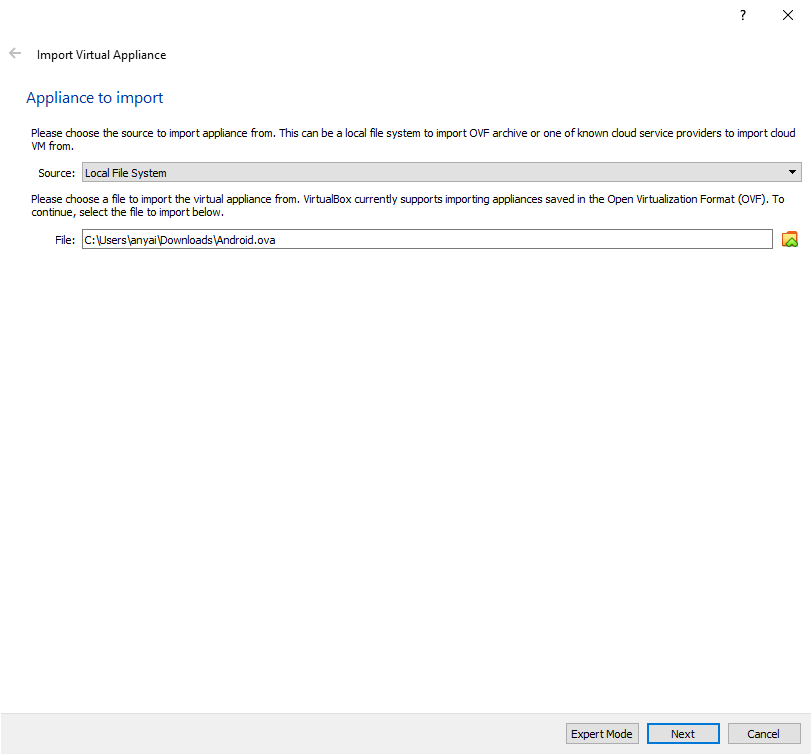Screen dimensions: 812x755
Task: Open help with the question mark icon
Action: pyautogui.click(x=743, y=15)
